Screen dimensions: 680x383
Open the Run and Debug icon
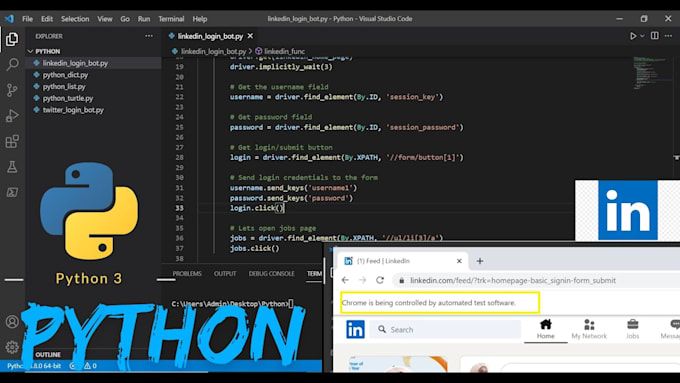tap(12, 116)
